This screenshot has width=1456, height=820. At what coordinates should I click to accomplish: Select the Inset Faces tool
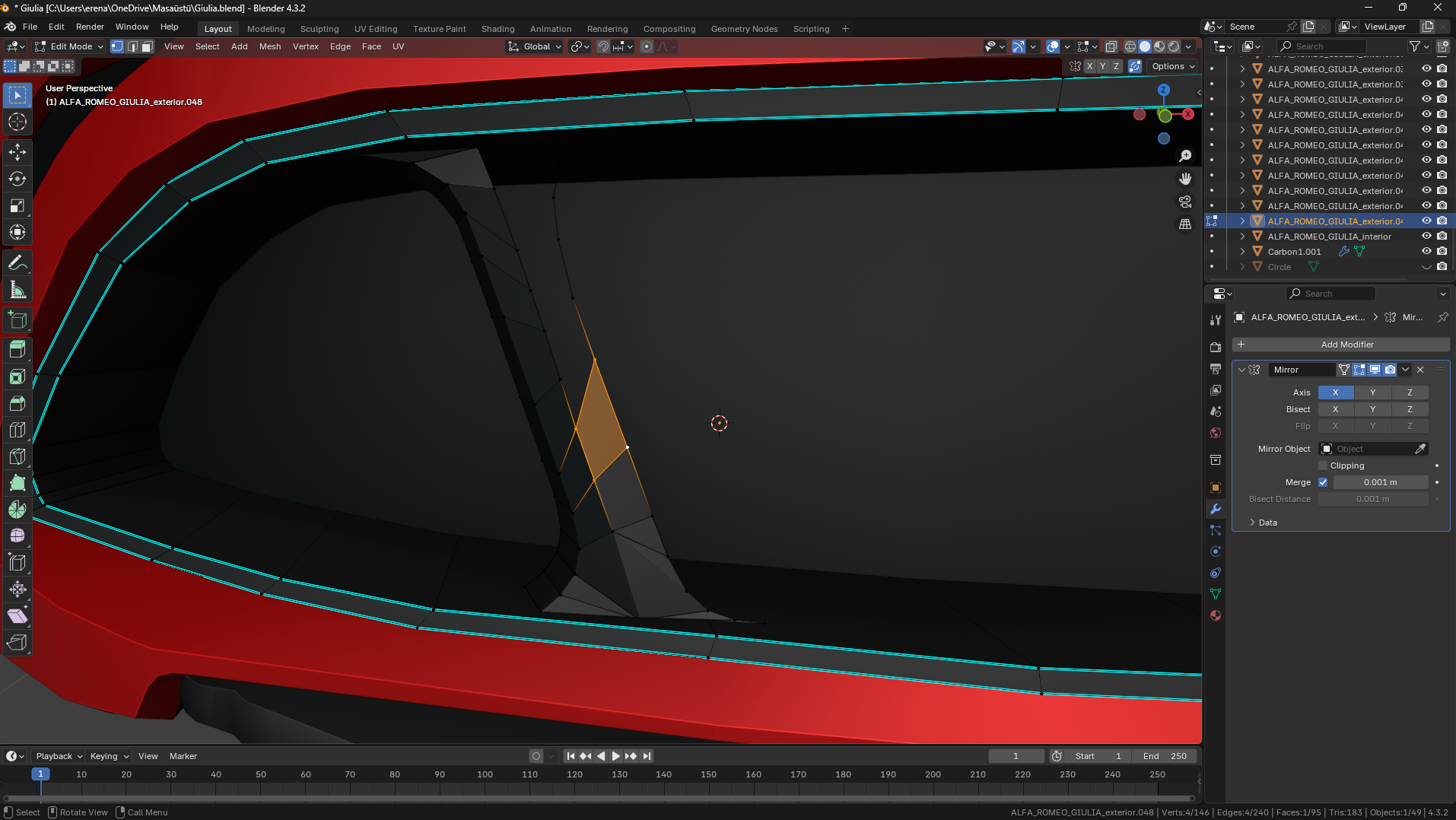(x=17, y=377)
